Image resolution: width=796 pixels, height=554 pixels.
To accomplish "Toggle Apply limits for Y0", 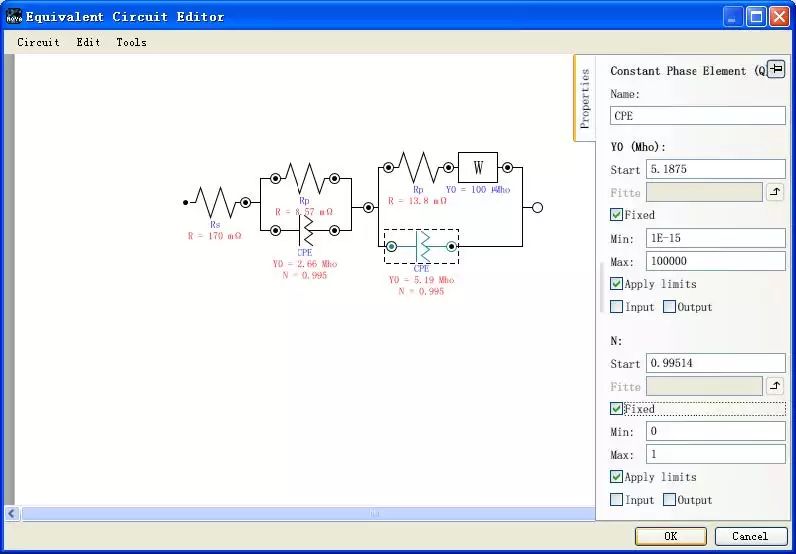I will (x=616, y=284).
